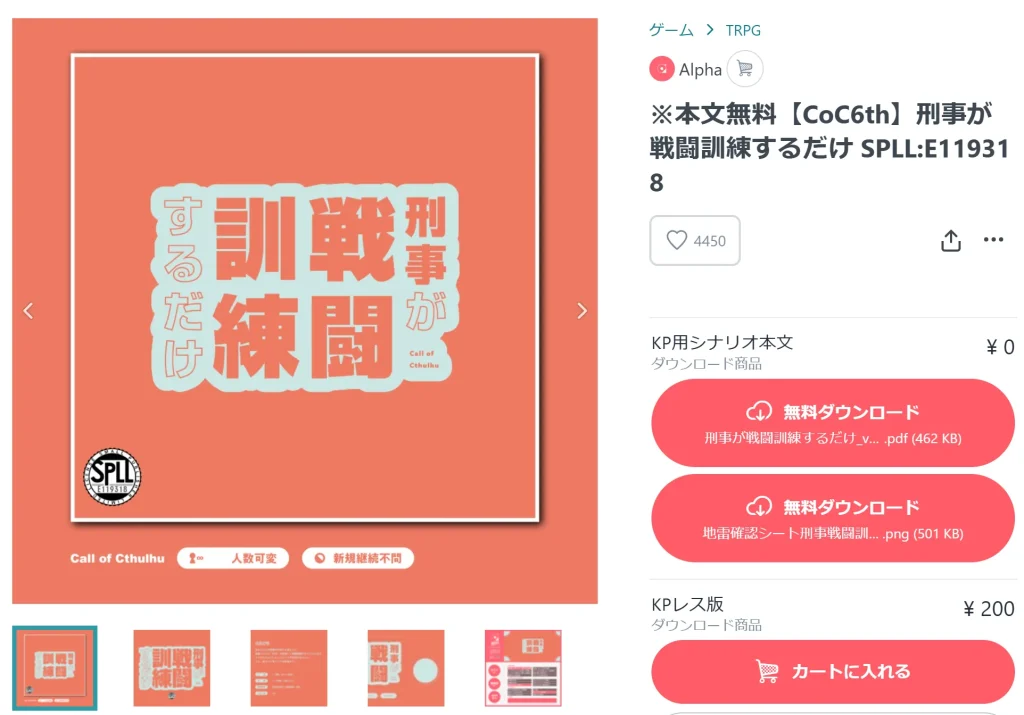Go to the TRPG category breadcrumb
The width and height of the screenshot is (1024, 715).
coord(743,30)
